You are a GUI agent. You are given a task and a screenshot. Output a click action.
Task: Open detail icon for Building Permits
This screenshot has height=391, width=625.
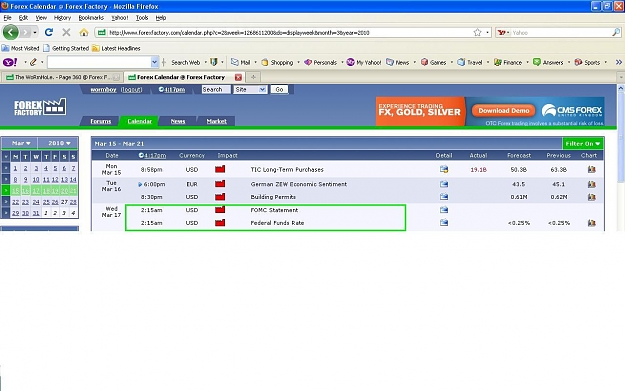[x=444, y=197]
